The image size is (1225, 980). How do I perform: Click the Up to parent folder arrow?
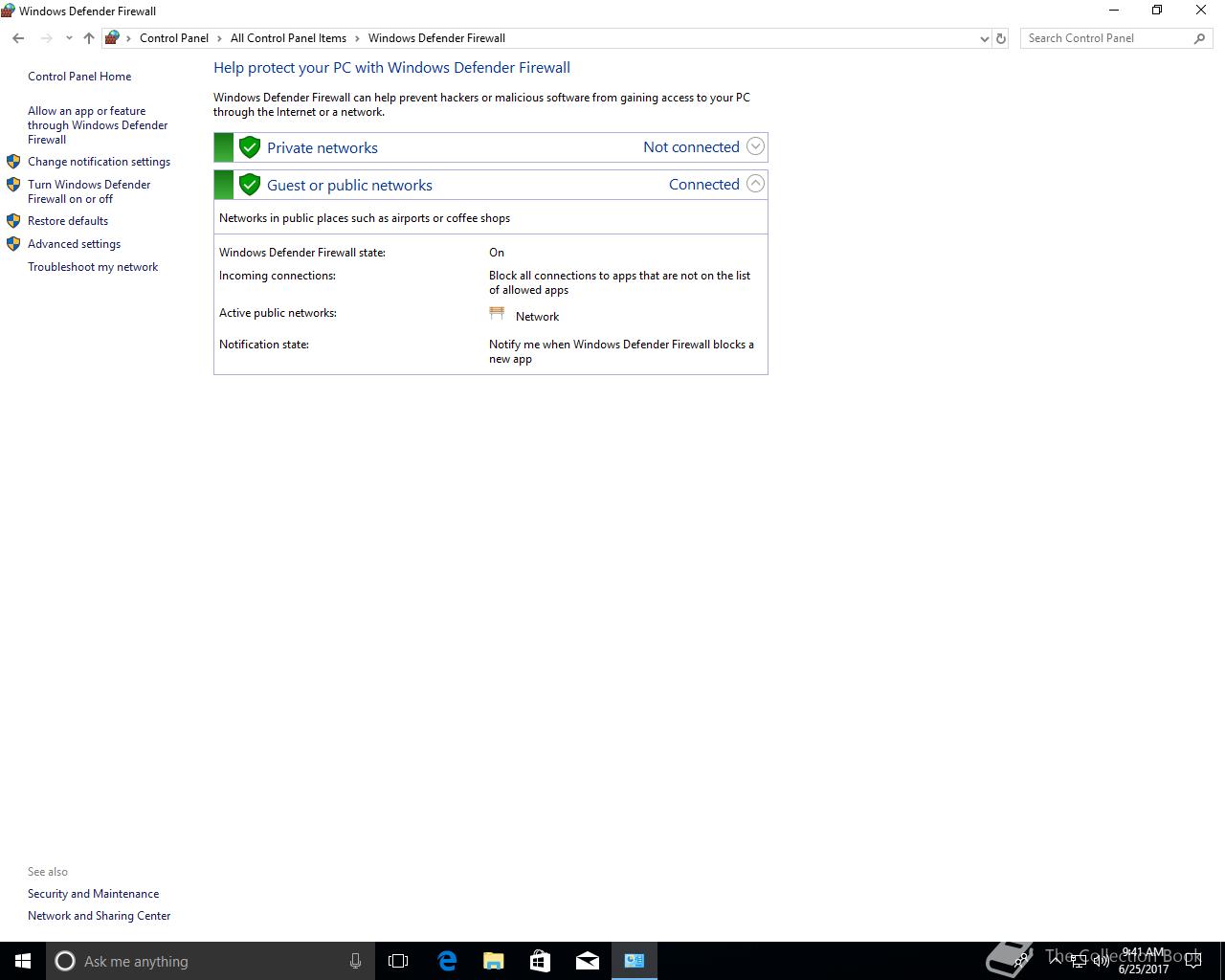point(89,38)
